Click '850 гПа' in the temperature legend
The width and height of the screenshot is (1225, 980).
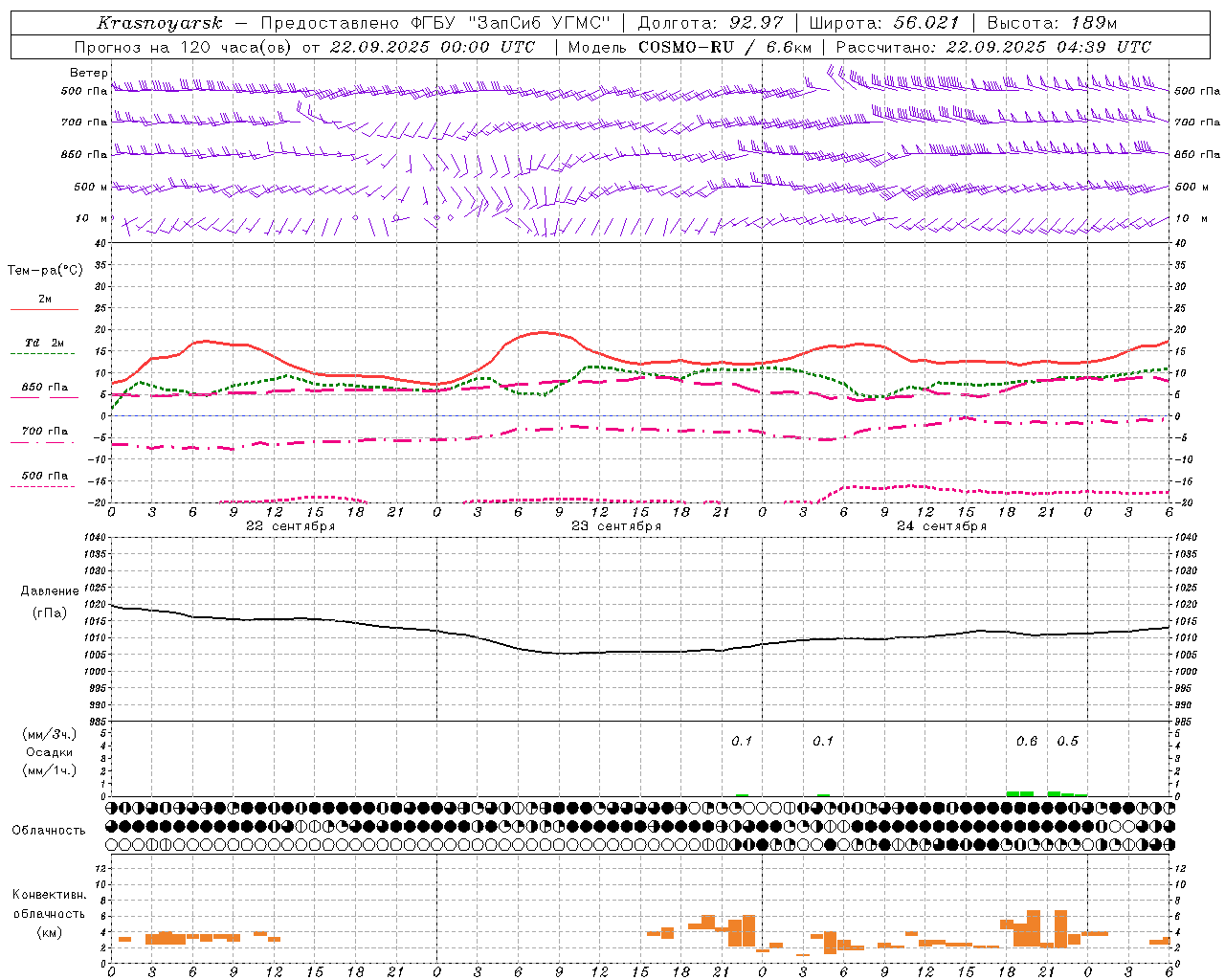(x=45, y=388)
